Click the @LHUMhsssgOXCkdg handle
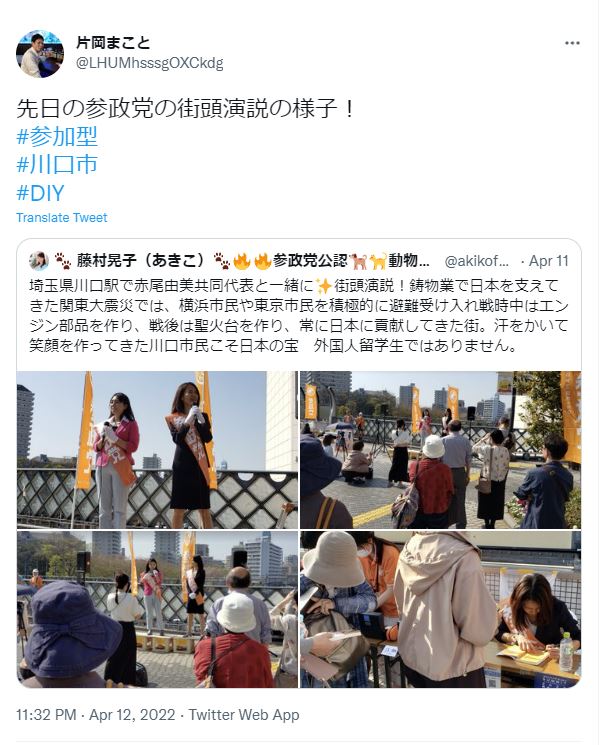This screenshot has height=745, width=609. pyautogui.click(x=150, y=63)
